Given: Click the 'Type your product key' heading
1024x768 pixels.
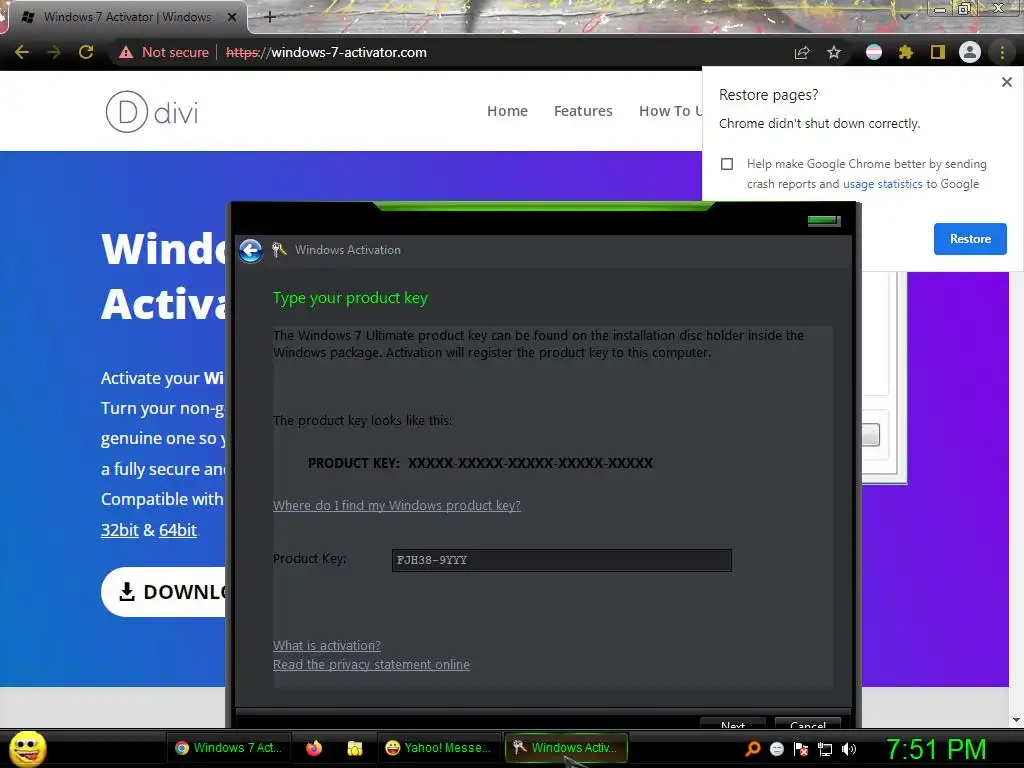Looking at the screenshot, I should coord(350,298).
